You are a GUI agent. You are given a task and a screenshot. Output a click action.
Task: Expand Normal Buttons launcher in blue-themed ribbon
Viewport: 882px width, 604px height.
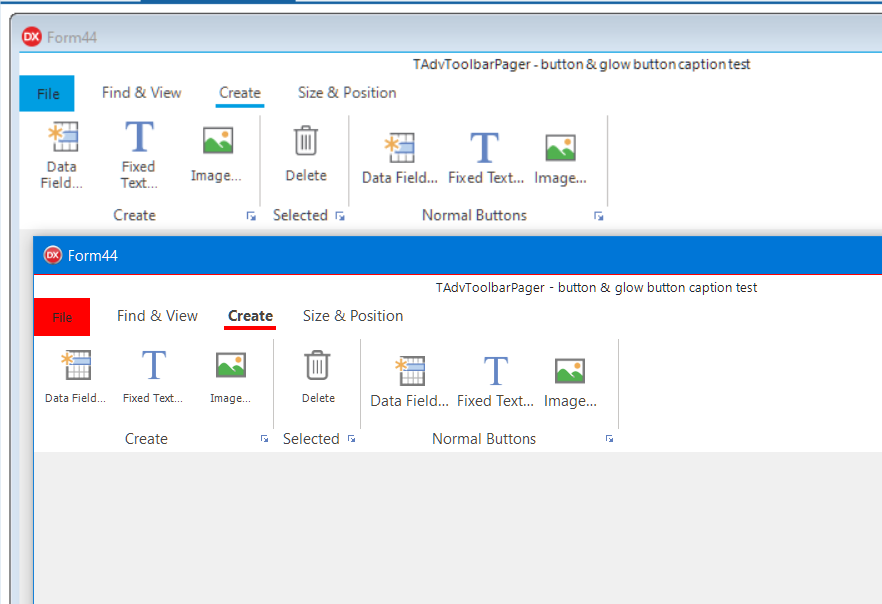(x=598, y=216)
